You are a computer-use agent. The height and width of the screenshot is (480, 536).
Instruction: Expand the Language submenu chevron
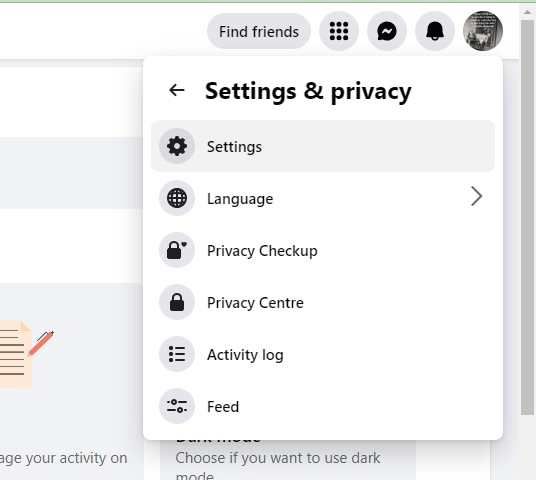(476, 196)
